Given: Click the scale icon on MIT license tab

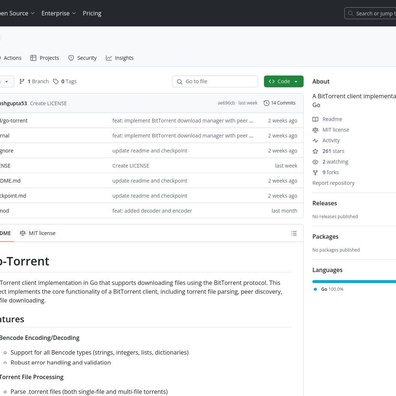Looking at the screenshot, I should [23, 233].
